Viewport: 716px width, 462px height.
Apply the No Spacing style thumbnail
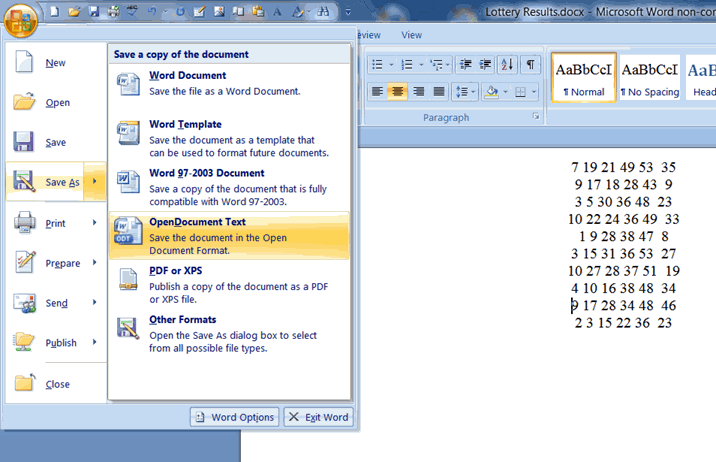pos(650,77)
